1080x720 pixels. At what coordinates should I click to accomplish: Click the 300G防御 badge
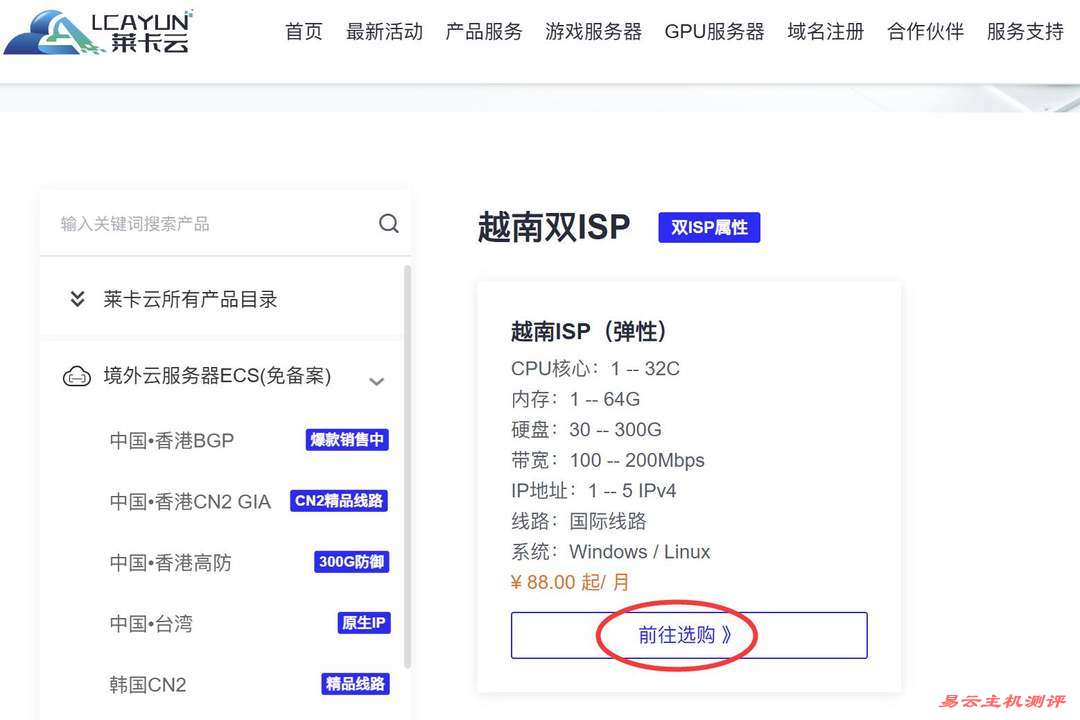click(x=351, y=561)
